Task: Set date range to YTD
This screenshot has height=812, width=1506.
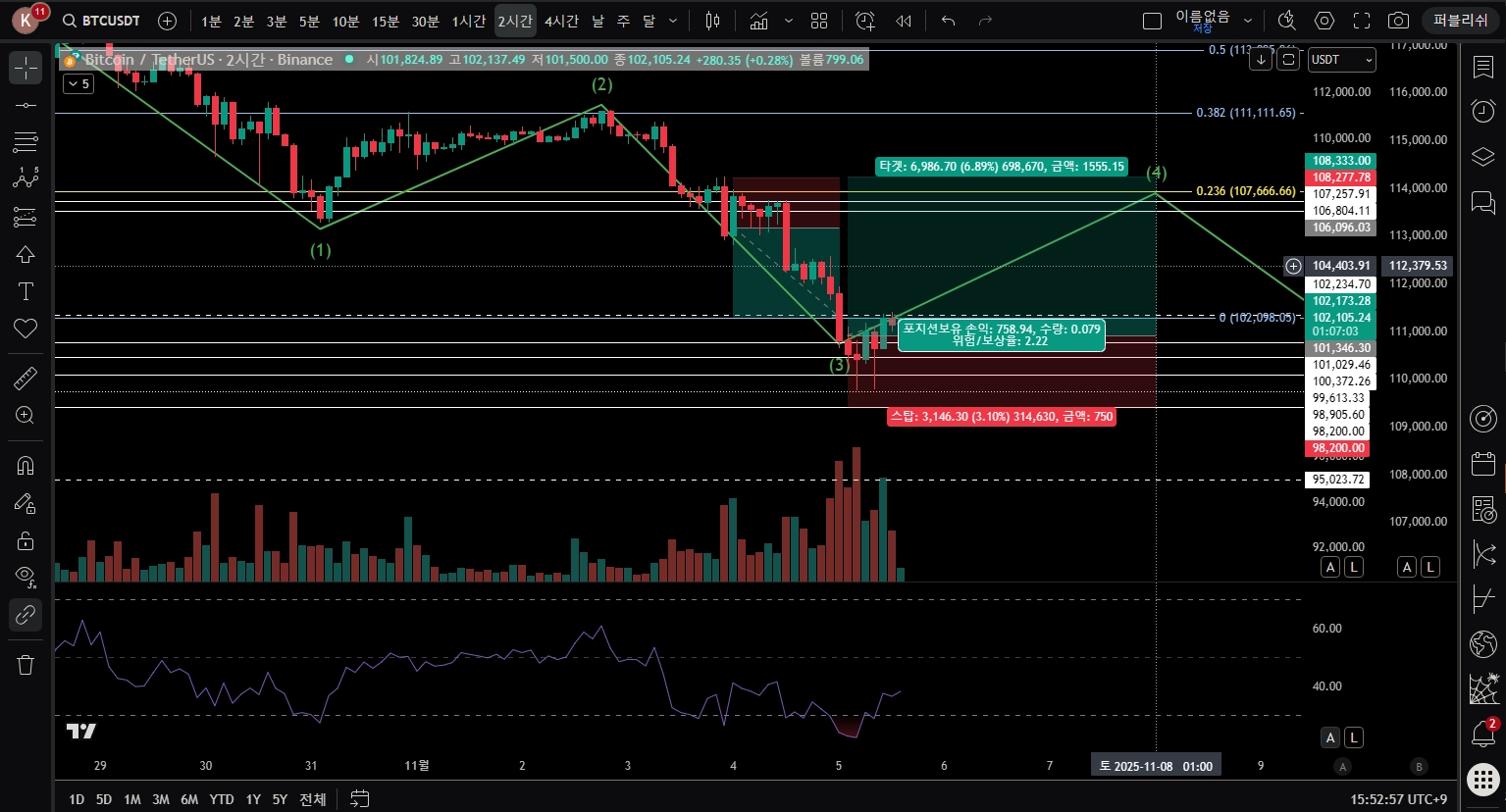Action: click(x=222, y=799)
